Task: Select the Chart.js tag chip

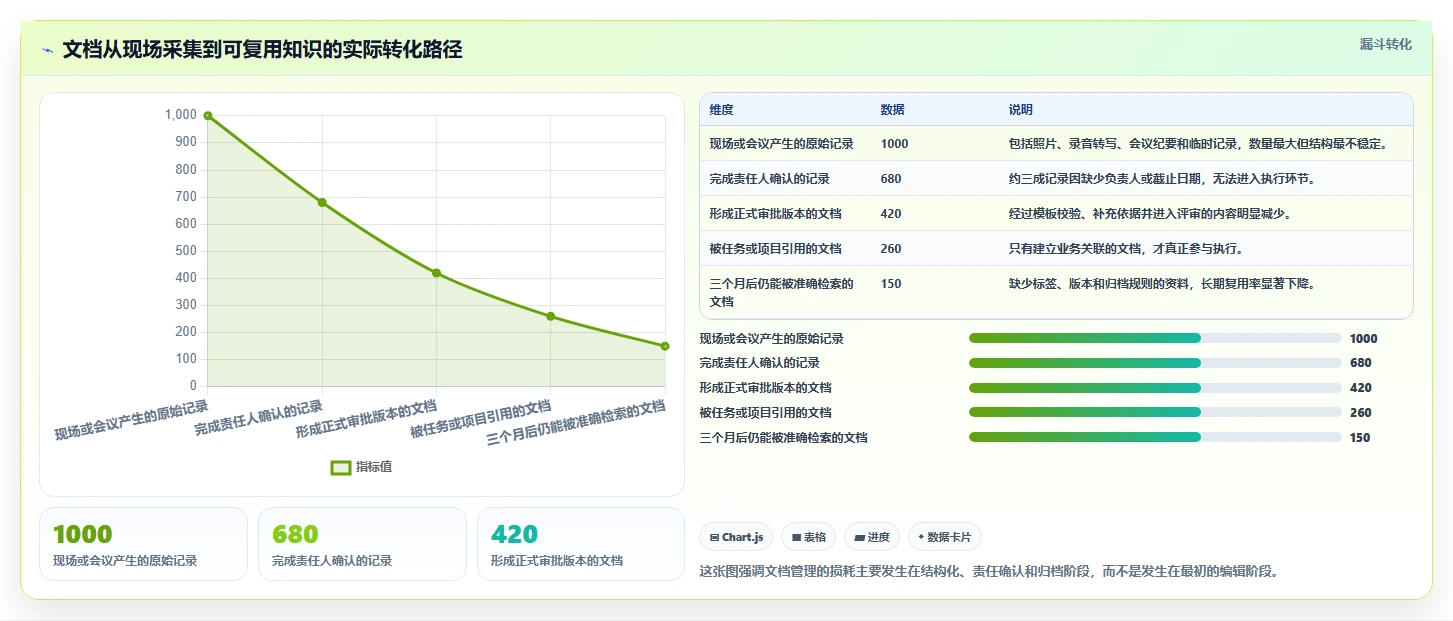Action: click(736, 537)
